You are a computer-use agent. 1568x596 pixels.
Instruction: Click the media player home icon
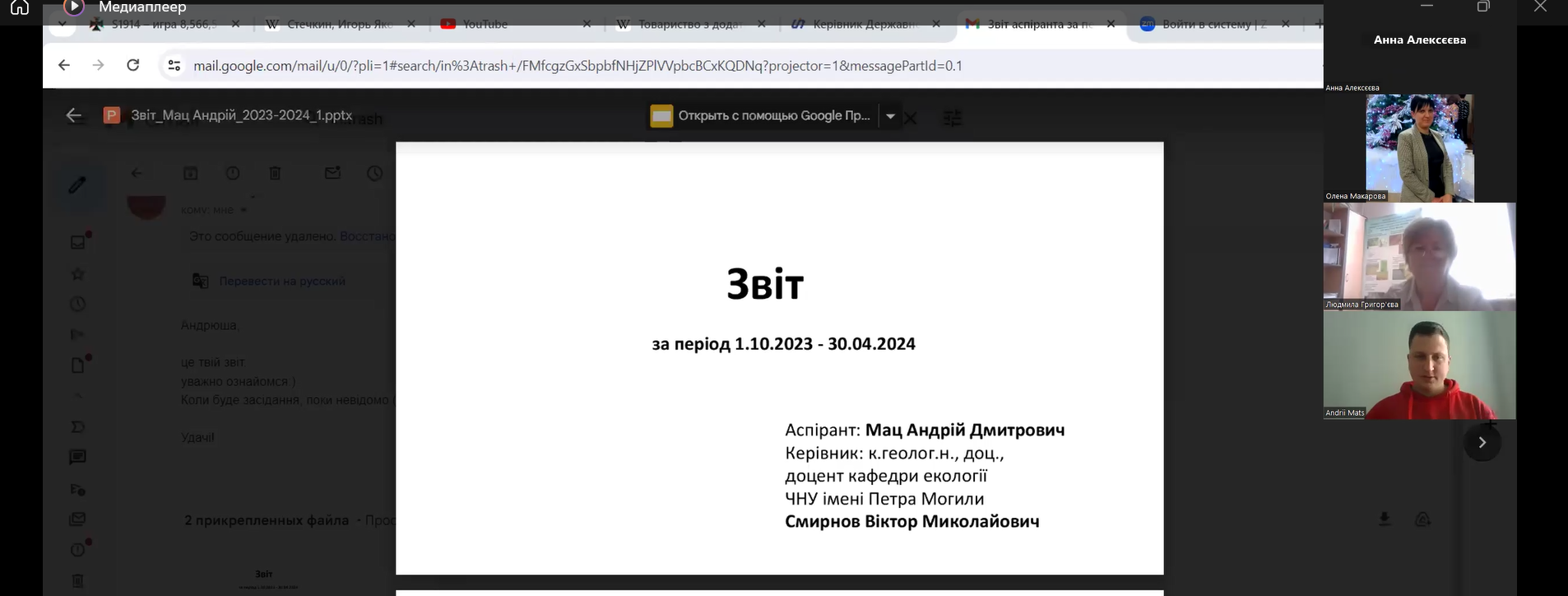[20, 7]
